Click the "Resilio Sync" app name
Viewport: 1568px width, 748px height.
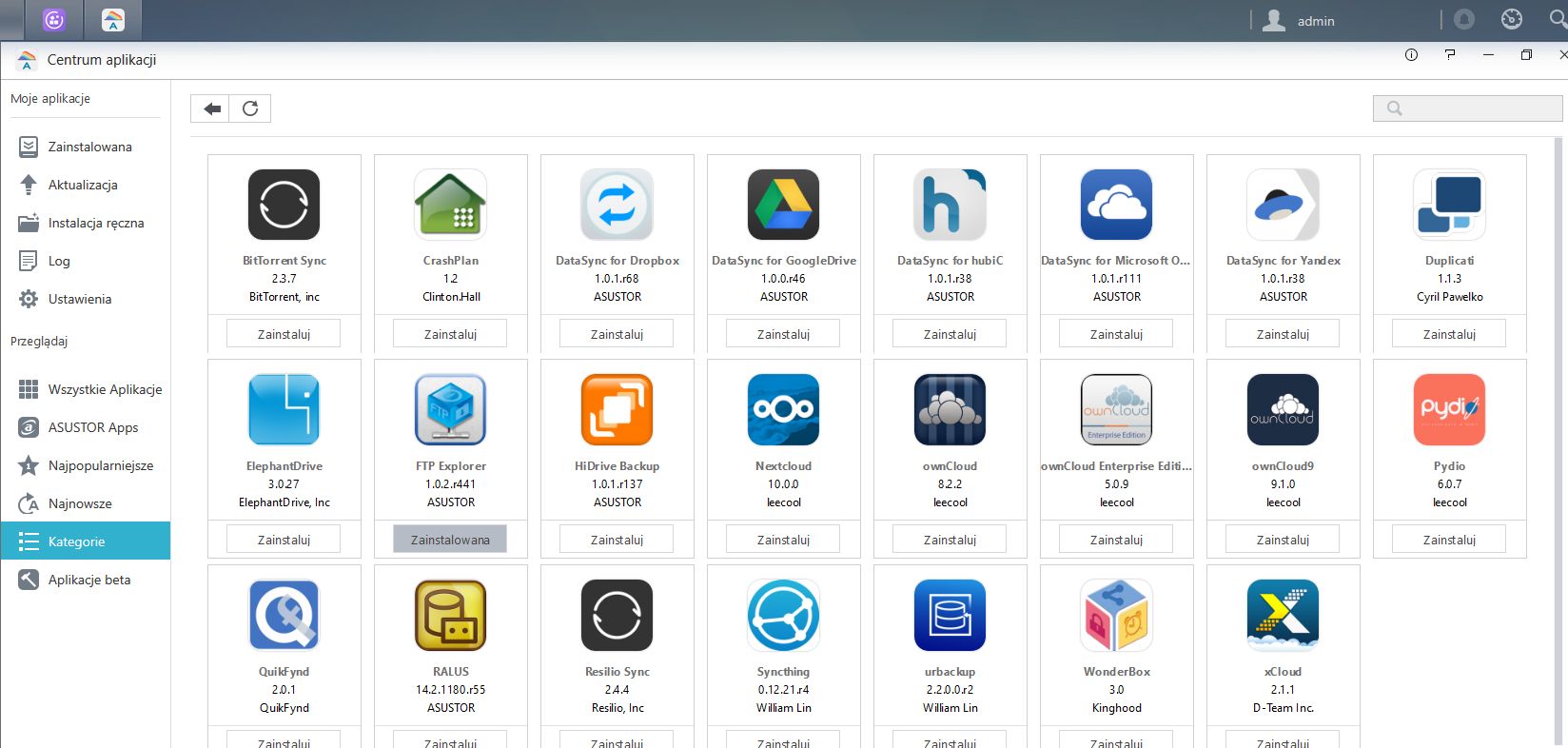[617, 672]
